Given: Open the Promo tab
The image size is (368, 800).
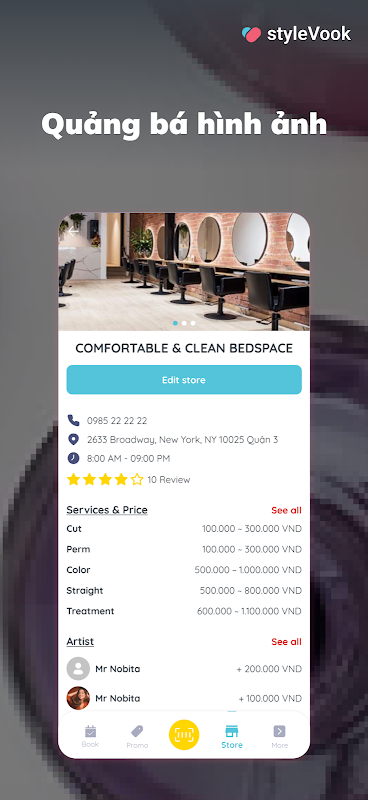Looking at the screenshot, I should 137,737.
